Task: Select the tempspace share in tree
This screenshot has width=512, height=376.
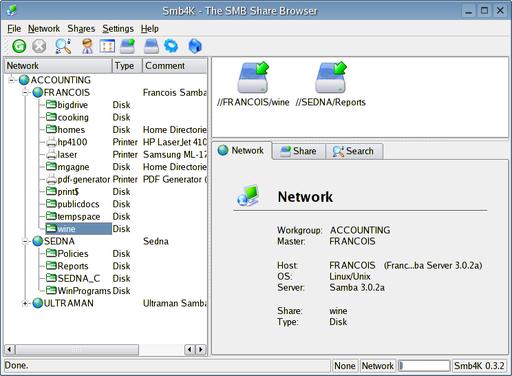Action: point(79,216)
